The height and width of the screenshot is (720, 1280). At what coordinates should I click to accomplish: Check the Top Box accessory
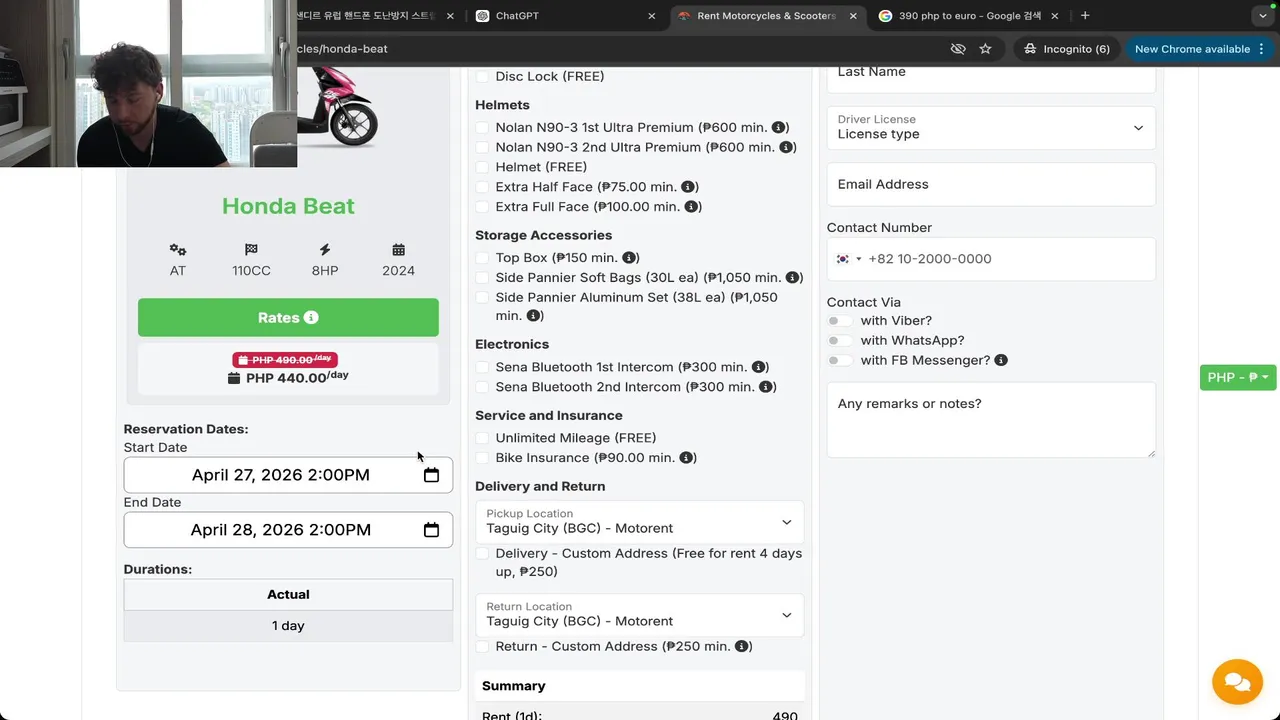[482, 258]
